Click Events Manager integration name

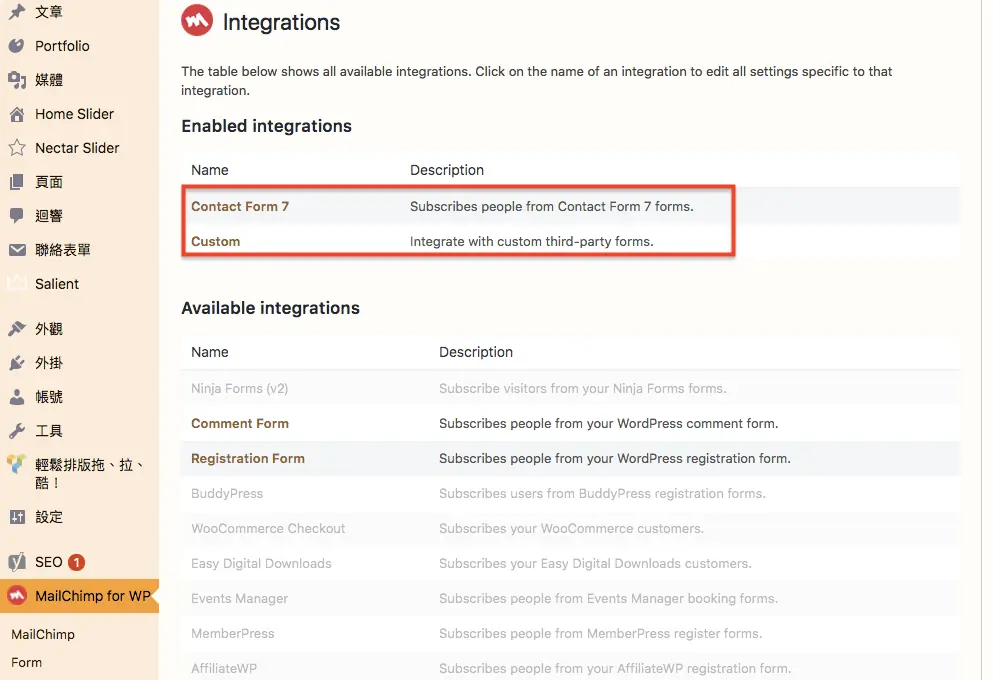[239, 598]
